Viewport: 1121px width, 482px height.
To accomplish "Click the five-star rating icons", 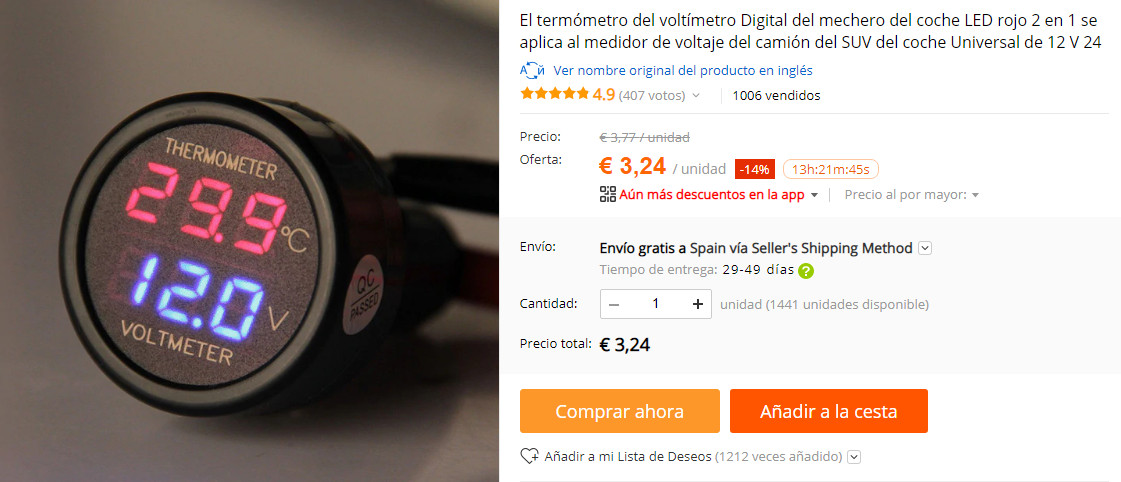I will point(555,94).
